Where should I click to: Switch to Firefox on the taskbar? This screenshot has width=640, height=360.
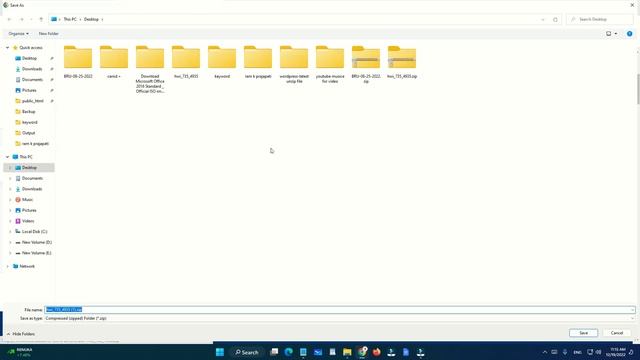coord(376,352)
